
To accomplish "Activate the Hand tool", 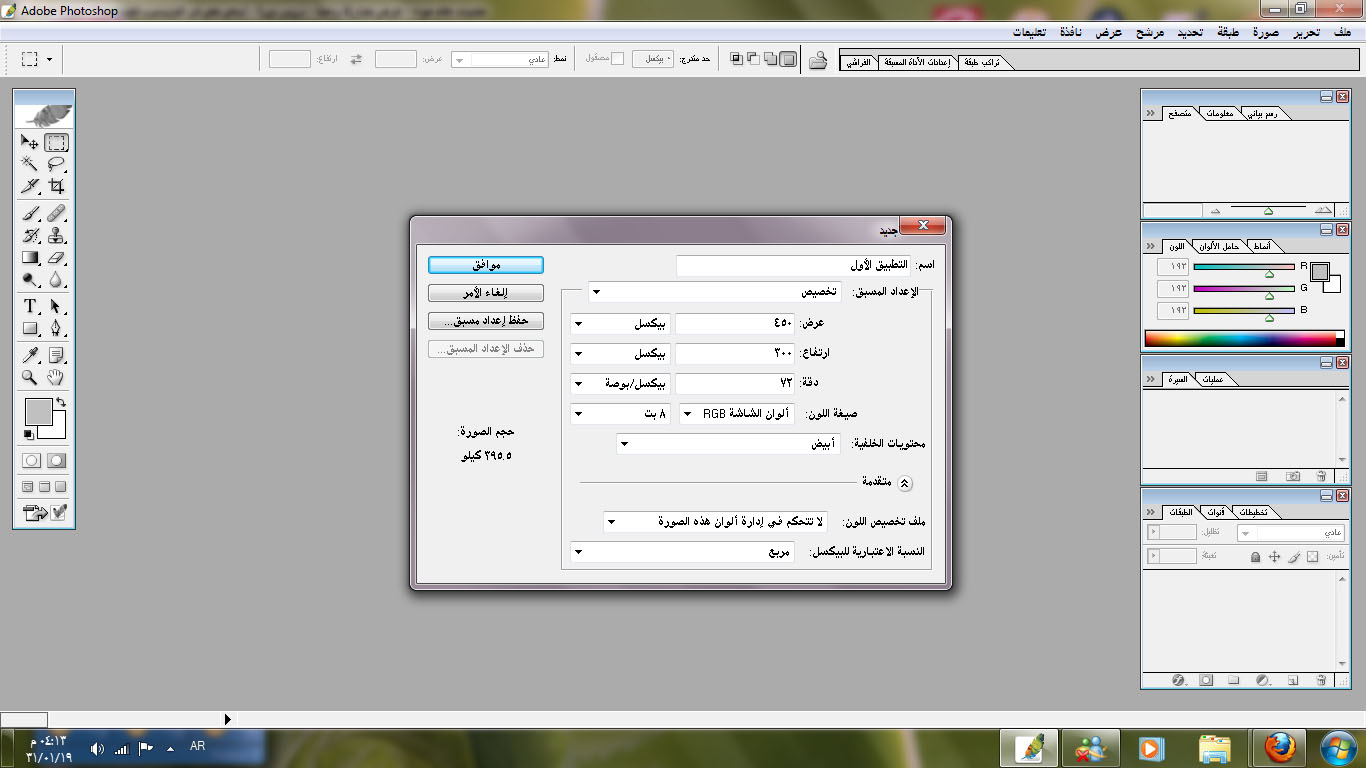I will point(57,378).
